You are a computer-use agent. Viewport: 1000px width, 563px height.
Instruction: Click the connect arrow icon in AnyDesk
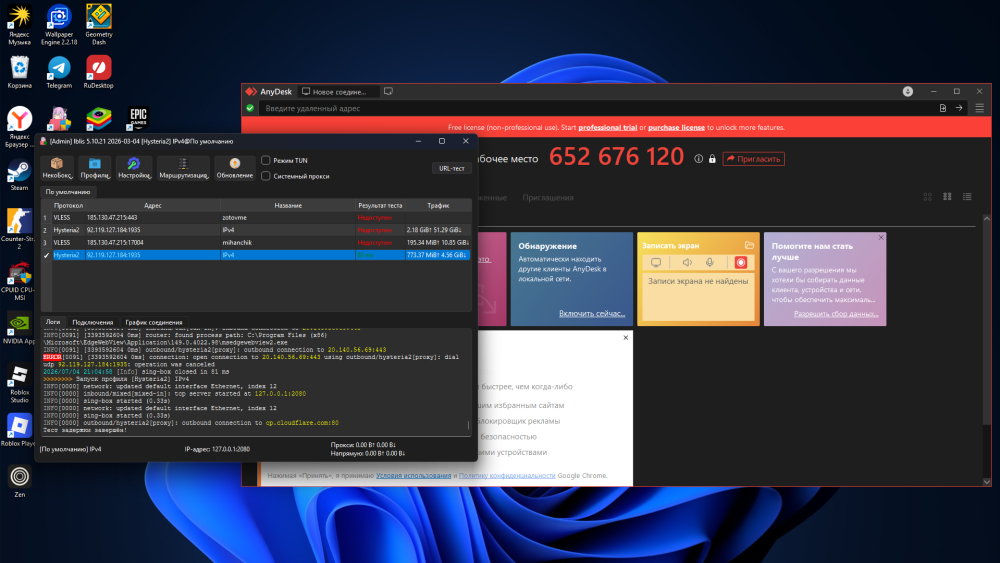coord(959,108)
